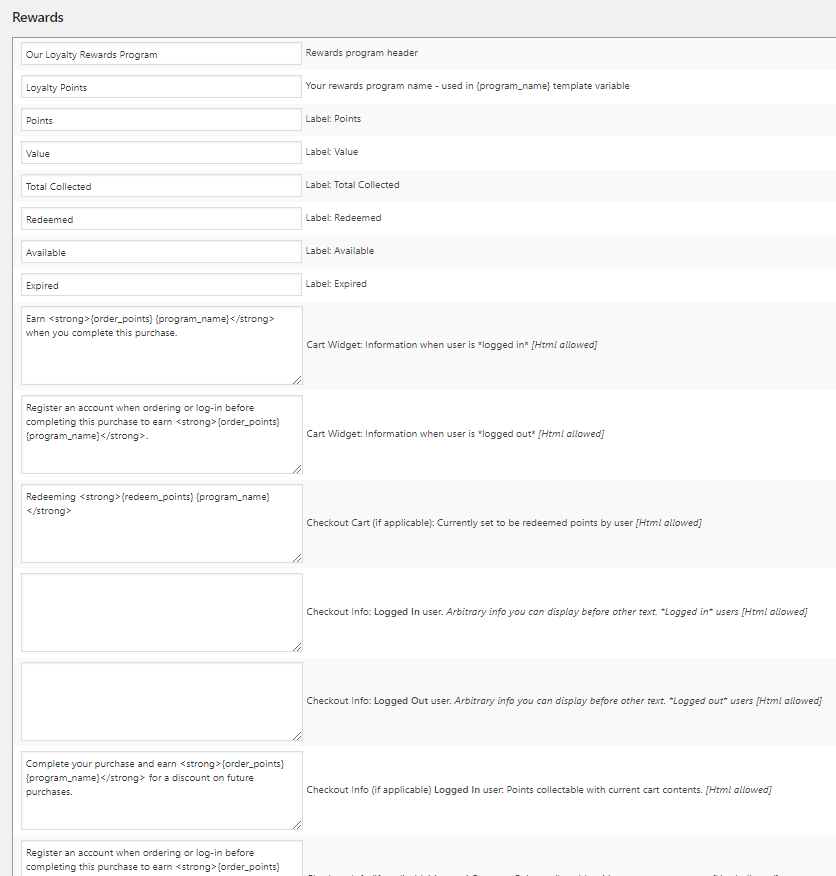The height and width of the screenshot is (876, 836).
Task: Click the empty Checkout Info Logged In textarea
Action: point(162,612)
